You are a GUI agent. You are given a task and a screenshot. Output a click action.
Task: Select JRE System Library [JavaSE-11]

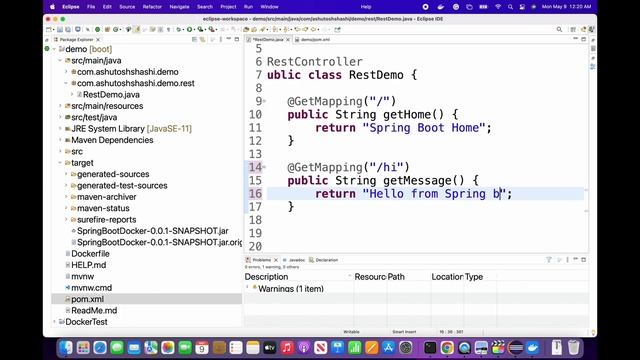click(131, 129)
